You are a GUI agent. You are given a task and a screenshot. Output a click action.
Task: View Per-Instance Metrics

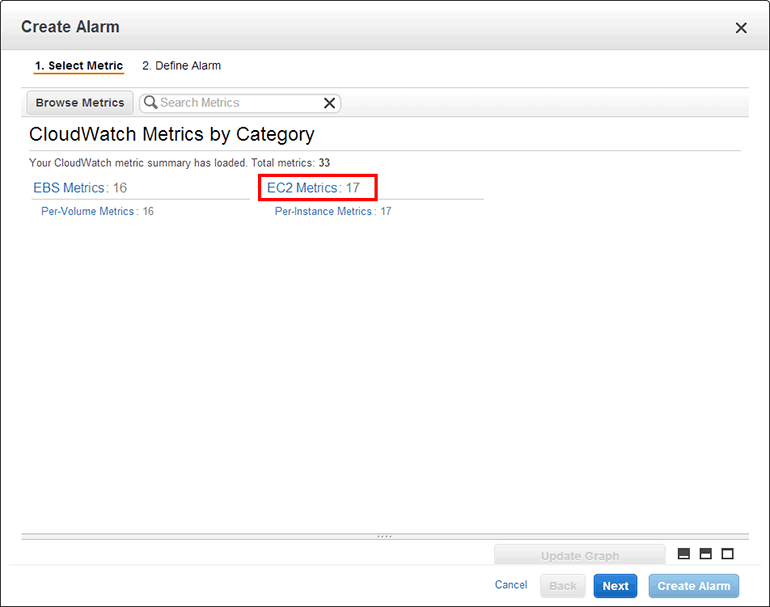point(323,212)
